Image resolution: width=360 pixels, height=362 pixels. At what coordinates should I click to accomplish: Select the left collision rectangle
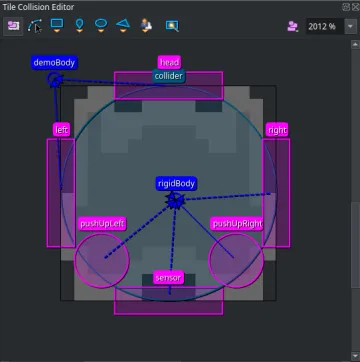point(61,193)
